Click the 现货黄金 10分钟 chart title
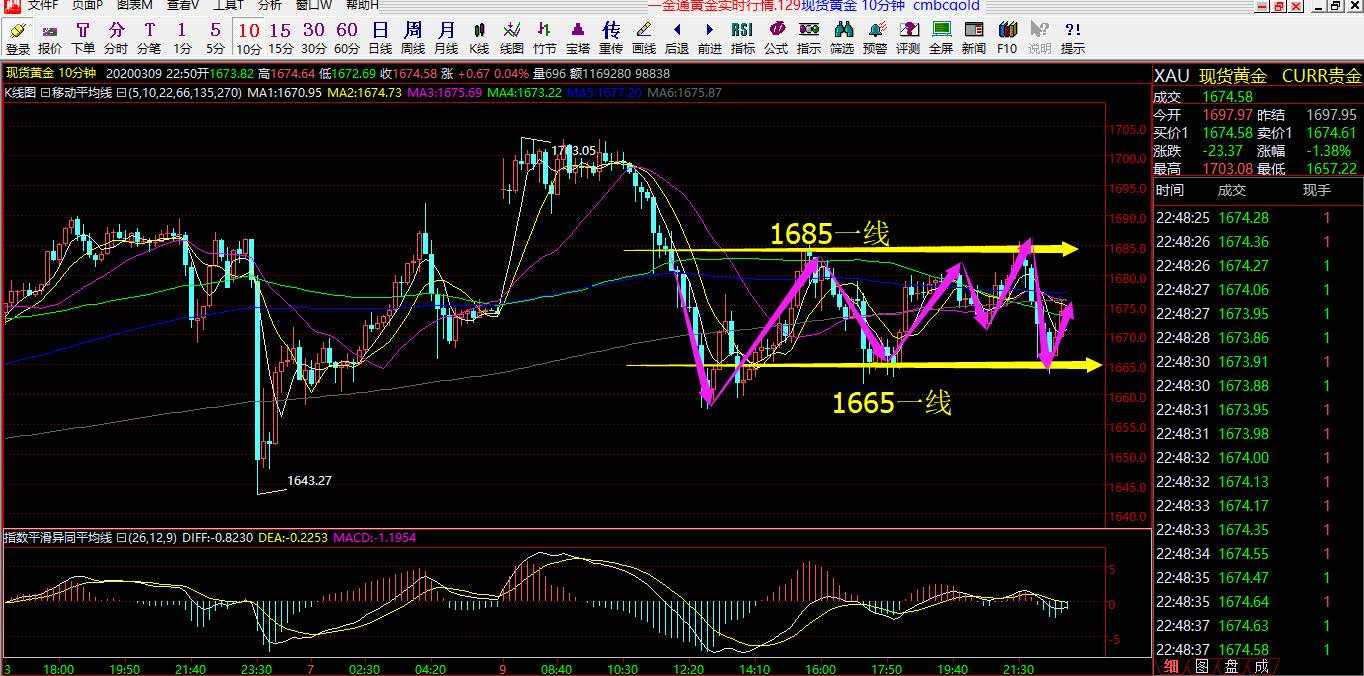This screenshot has height=676, width=1364. 50,73
